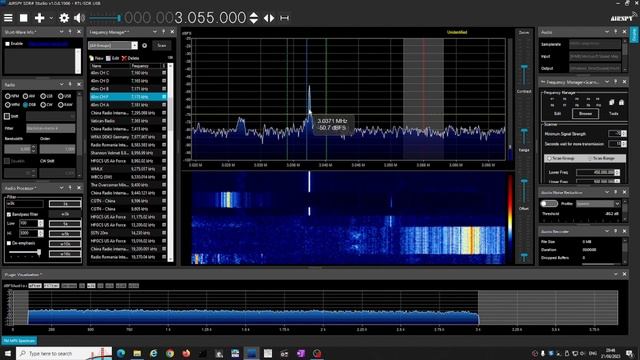Open the Filter type dropdown in the Radio panel
This screenshot has width=640, height=360.
click(51, 128)
